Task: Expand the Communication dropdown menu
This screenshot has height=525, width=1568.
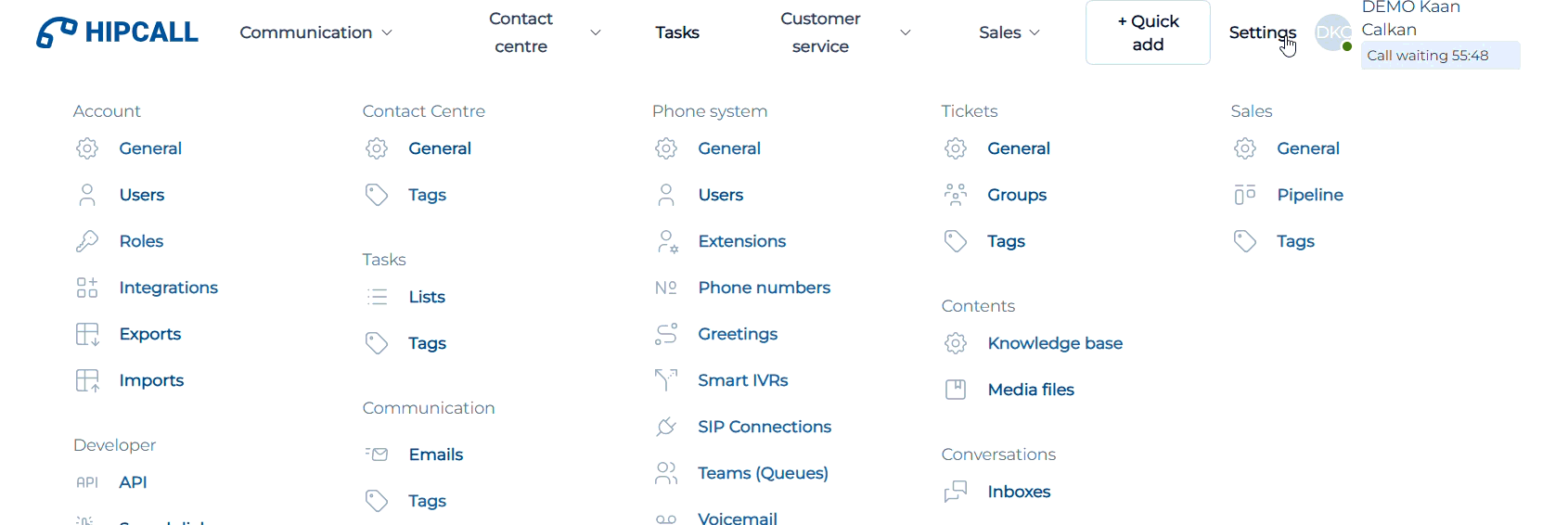Action: pyautogui.click(x=315, y=32)
